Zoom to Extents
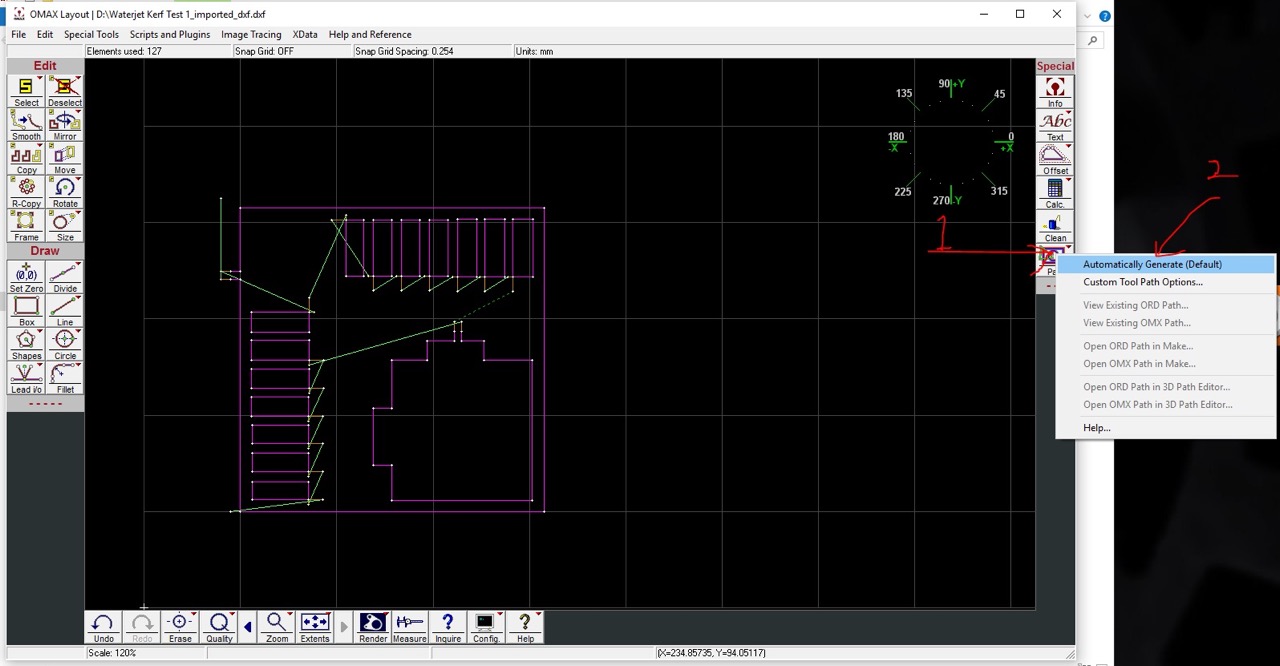The width and height of the screenshot is (1280, 666). tap(315, 628)
